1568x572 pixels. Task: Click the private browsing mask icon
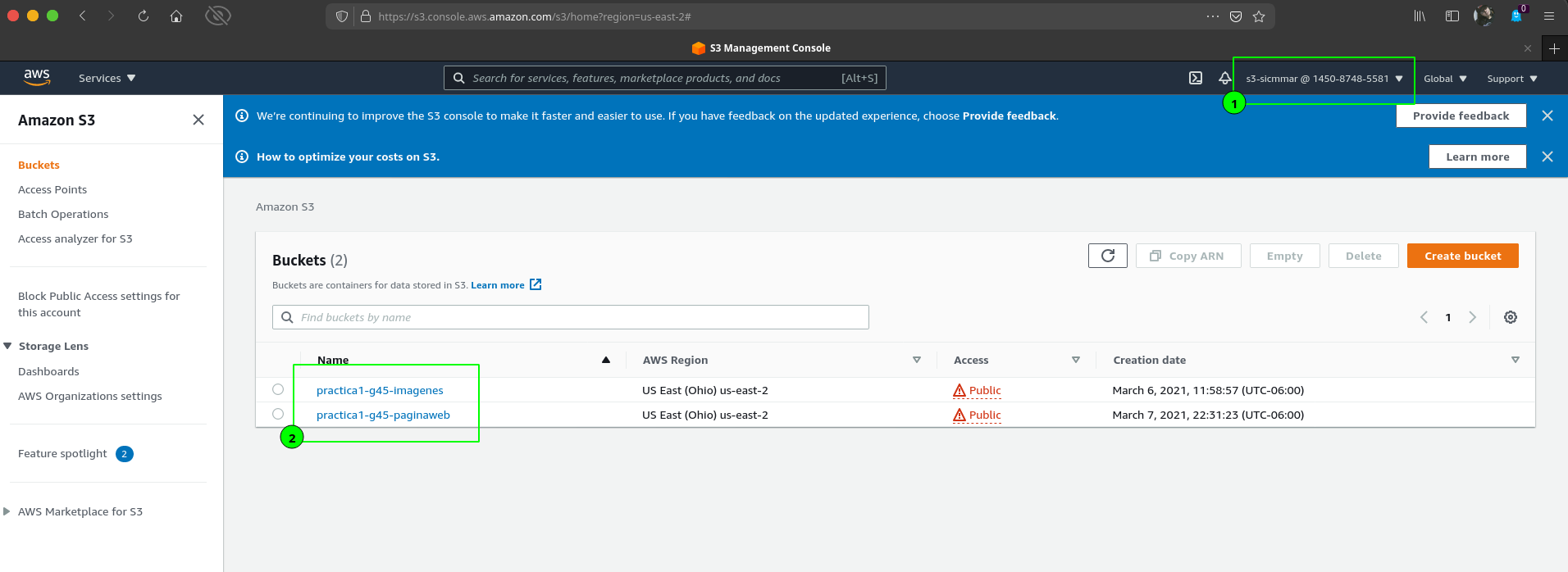click(217, 16)
